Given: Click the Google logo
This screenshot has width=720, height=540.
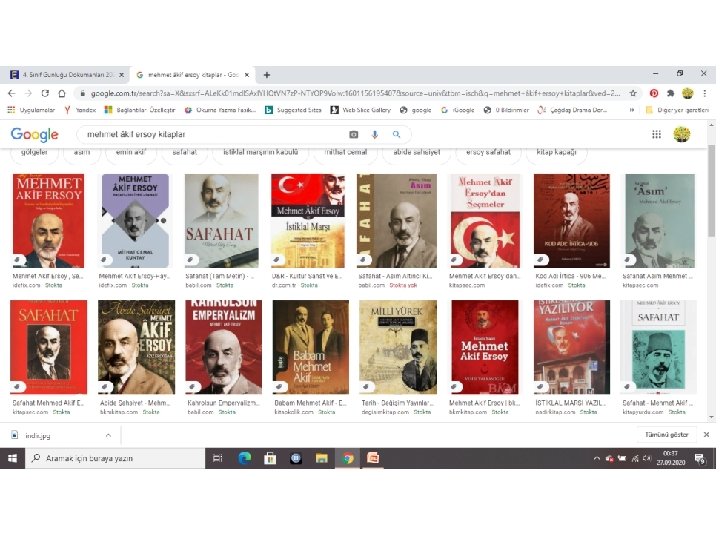Looking at the screenshot, I should (34, 135).
